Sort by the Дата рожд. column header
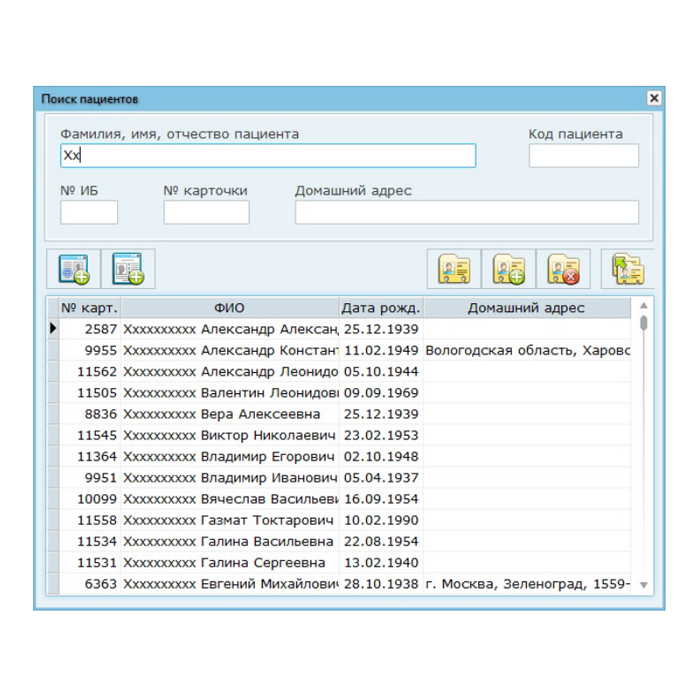The width and height of the screenshot is (700, 700). point(380,308)
